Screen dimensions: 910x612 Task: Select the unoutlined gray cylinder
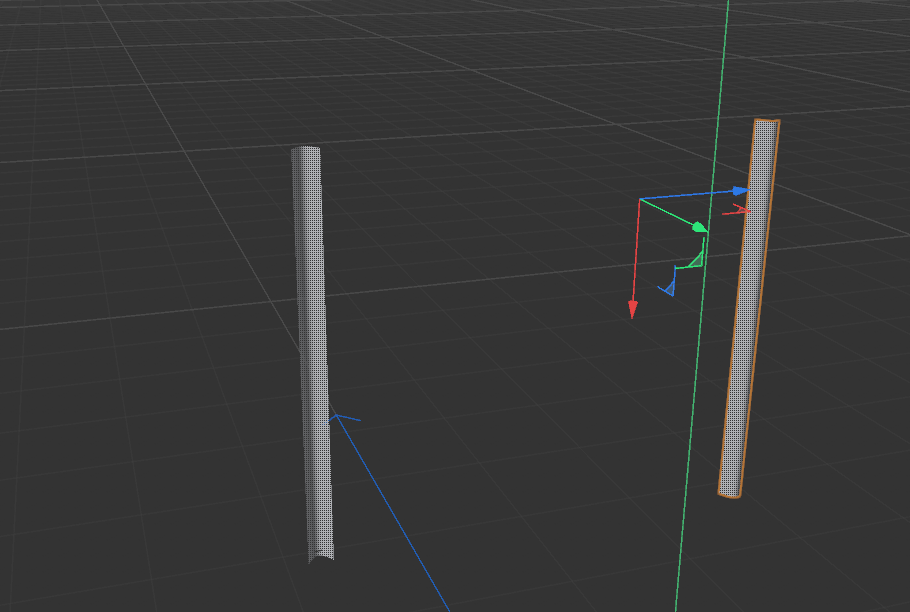pyautogui.click(x=313, y=354)
